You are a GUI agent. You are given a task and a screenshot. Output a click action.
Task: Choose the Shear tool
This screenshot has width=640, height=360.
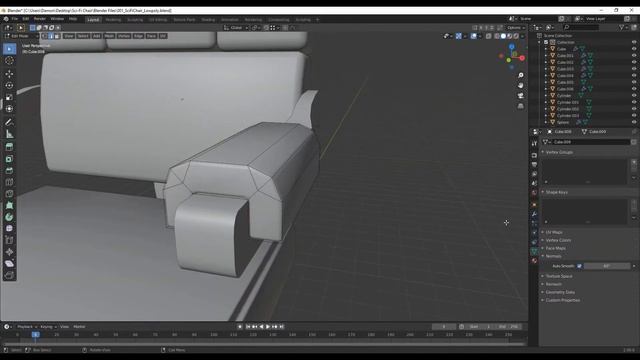[9, 264]
